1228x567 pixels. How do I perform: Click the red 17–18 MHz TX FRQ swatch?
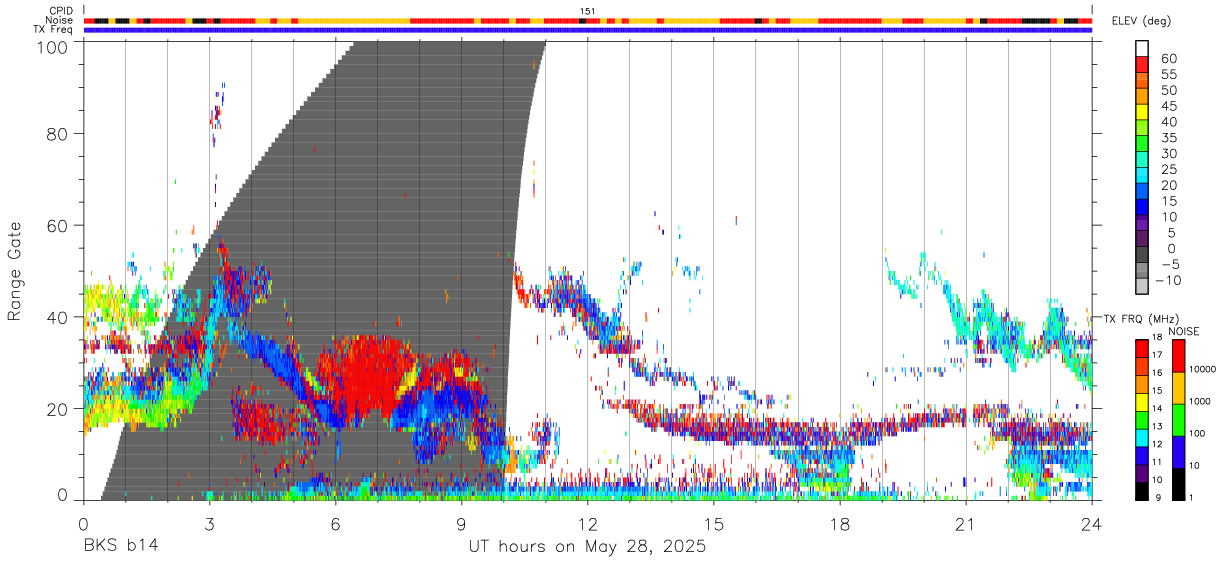pyautogui.click(x=1142, y=348)
